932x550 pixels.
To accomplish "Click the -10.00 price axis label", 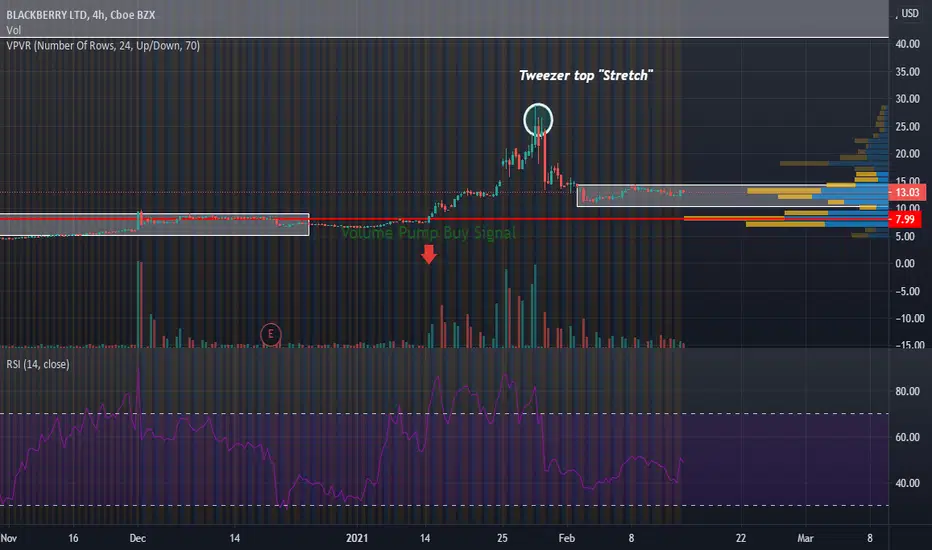I will pos(909,319).
